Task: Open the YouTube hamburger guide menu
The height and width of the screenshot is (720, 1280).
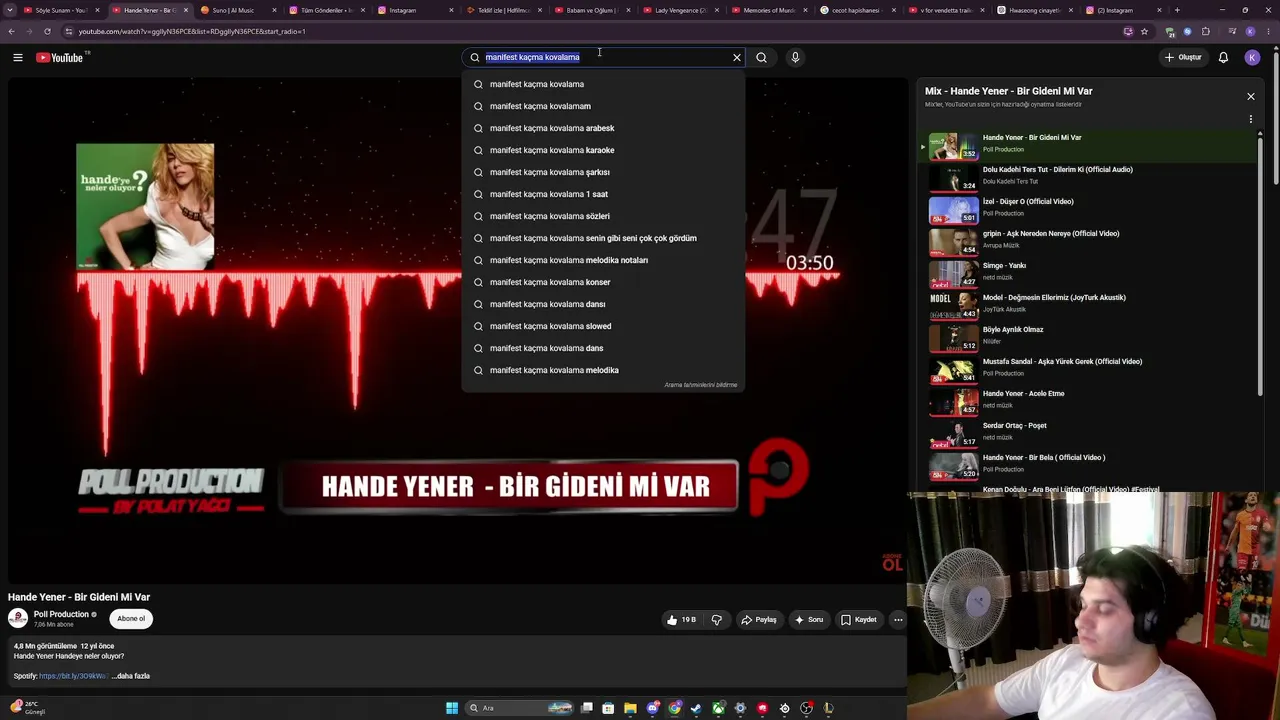Action: (x=18, y=58)
